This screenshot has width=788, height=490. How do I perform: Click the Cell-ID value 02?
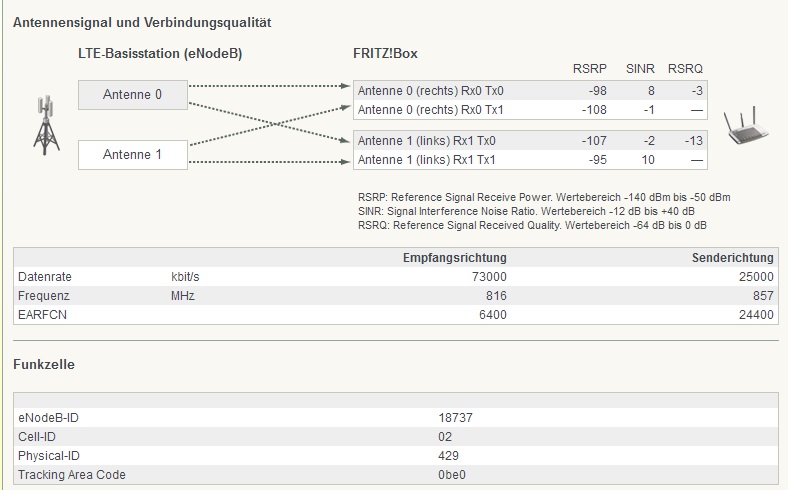point(445,437)
